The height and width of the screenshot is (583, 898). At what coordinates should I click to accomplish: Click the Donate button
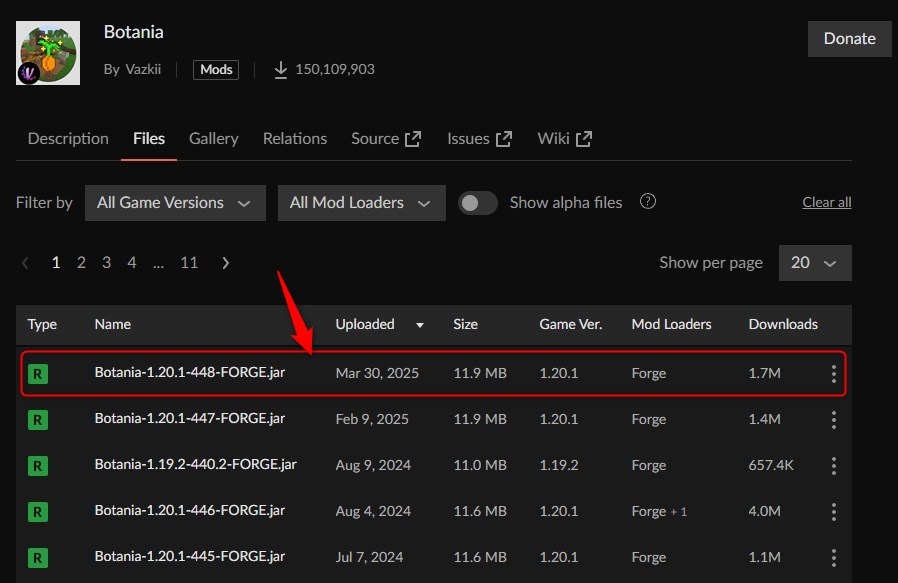pos(849,39)
